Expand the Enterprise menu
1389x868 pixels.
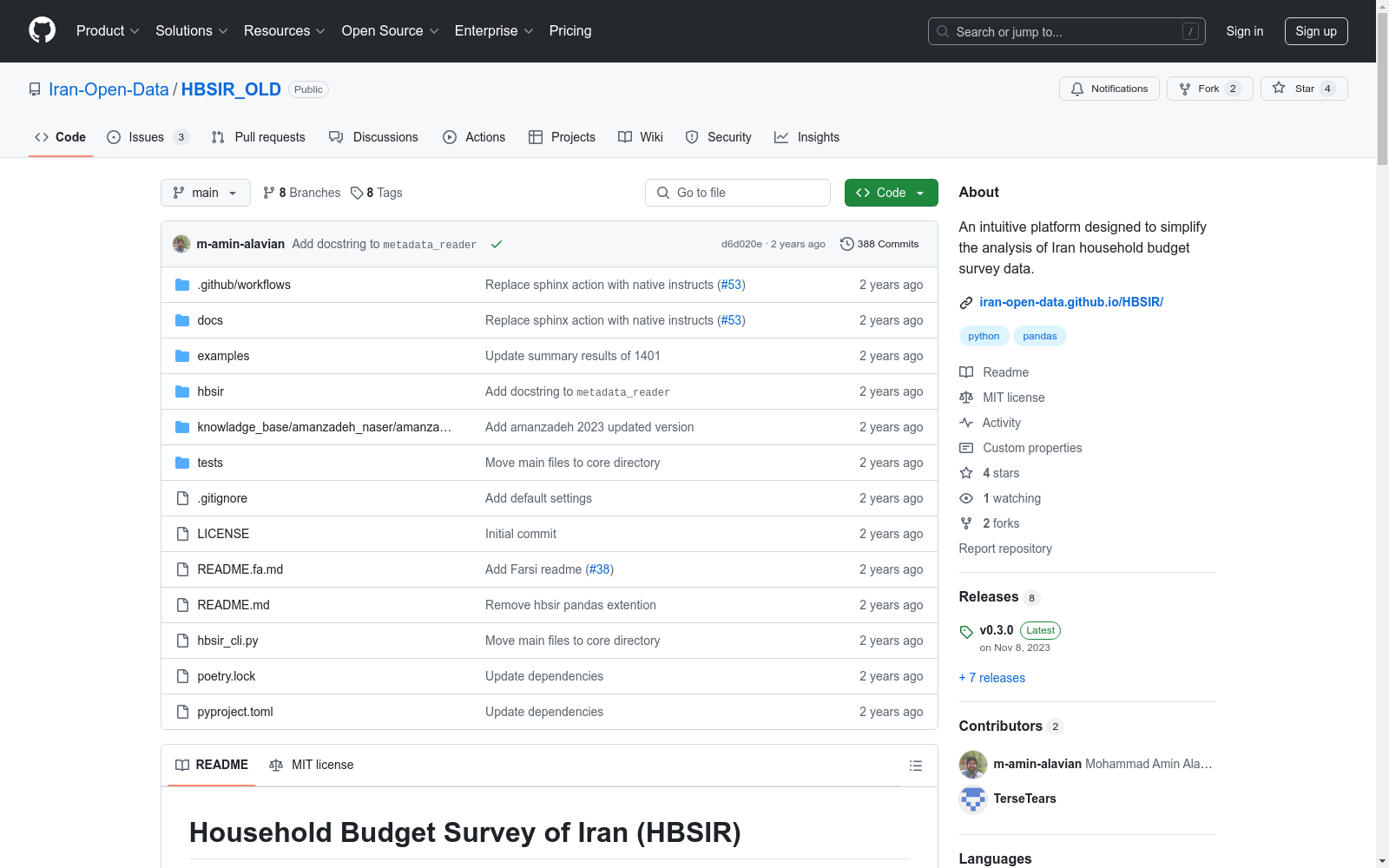click(494, 31)
